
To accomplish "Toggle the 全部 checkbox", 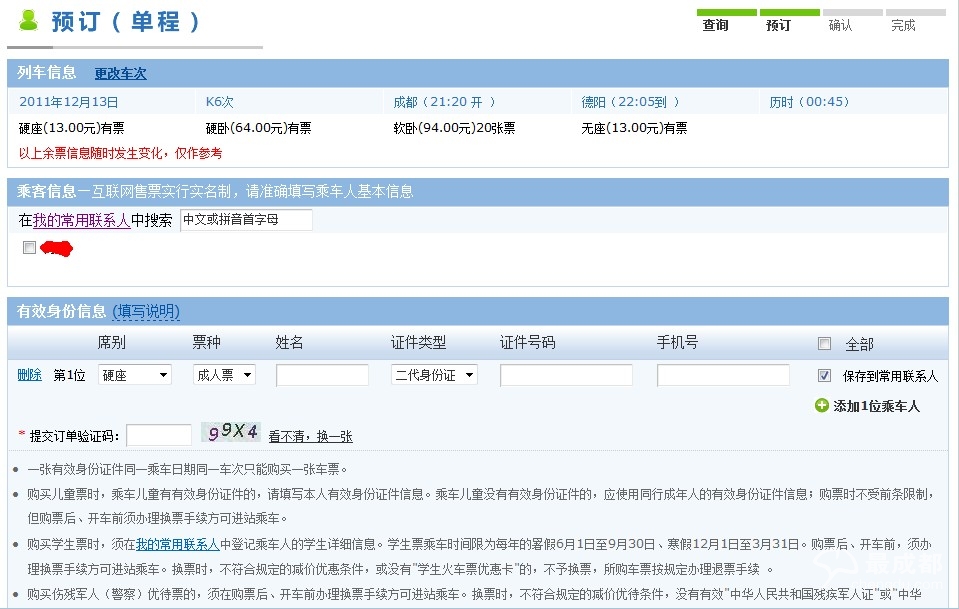I will click(x=824, y=344).
